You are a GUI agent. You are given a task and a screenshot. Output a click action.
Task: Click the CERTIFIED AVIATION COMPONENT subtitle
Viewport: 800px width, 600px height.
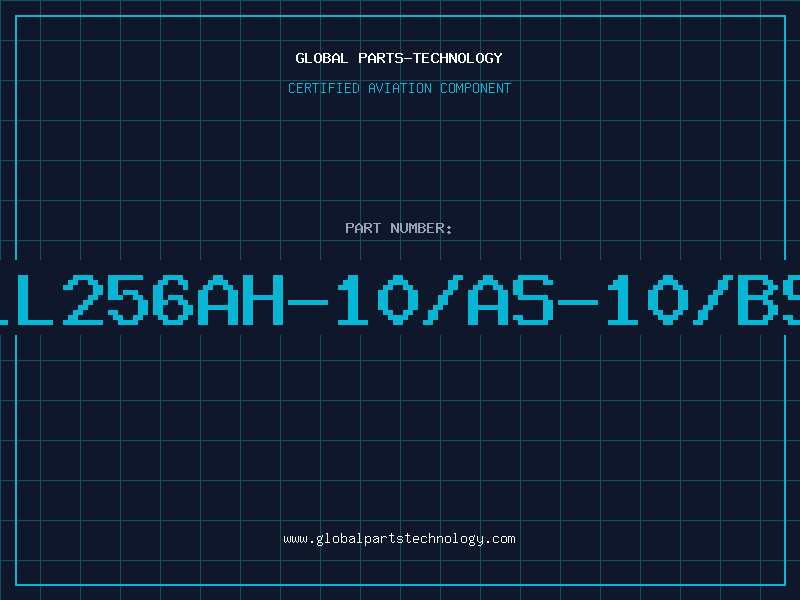[399, 88]
